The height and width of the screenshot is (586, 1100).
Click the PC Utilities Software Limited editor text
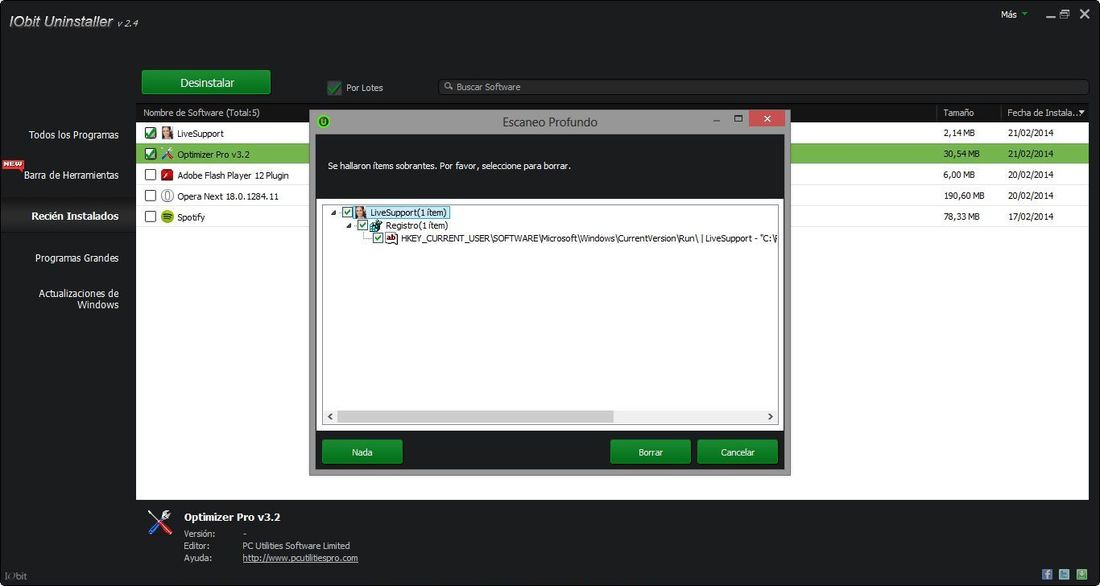pyautogui.click(x=296, y=545)
